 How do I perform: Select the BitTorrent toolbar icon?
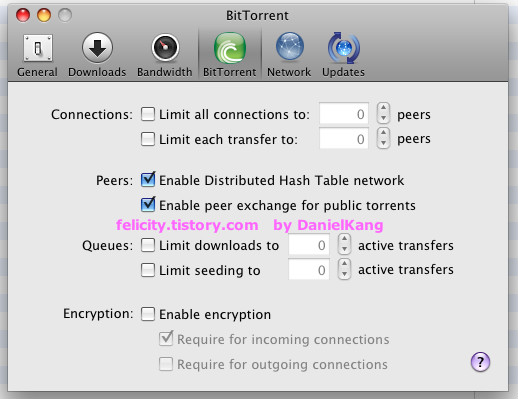pos(230,55)
